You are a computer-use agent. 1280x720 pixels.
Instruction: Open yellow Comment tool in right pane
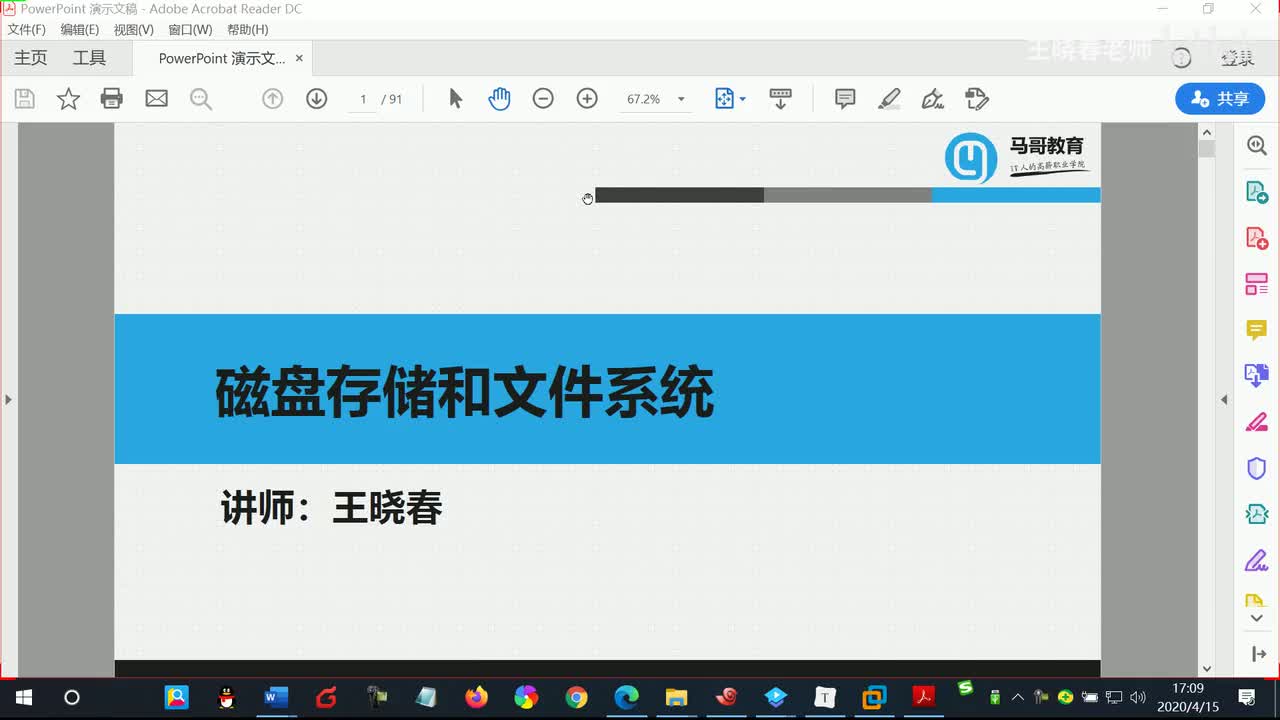click(x=1257, y=330)
